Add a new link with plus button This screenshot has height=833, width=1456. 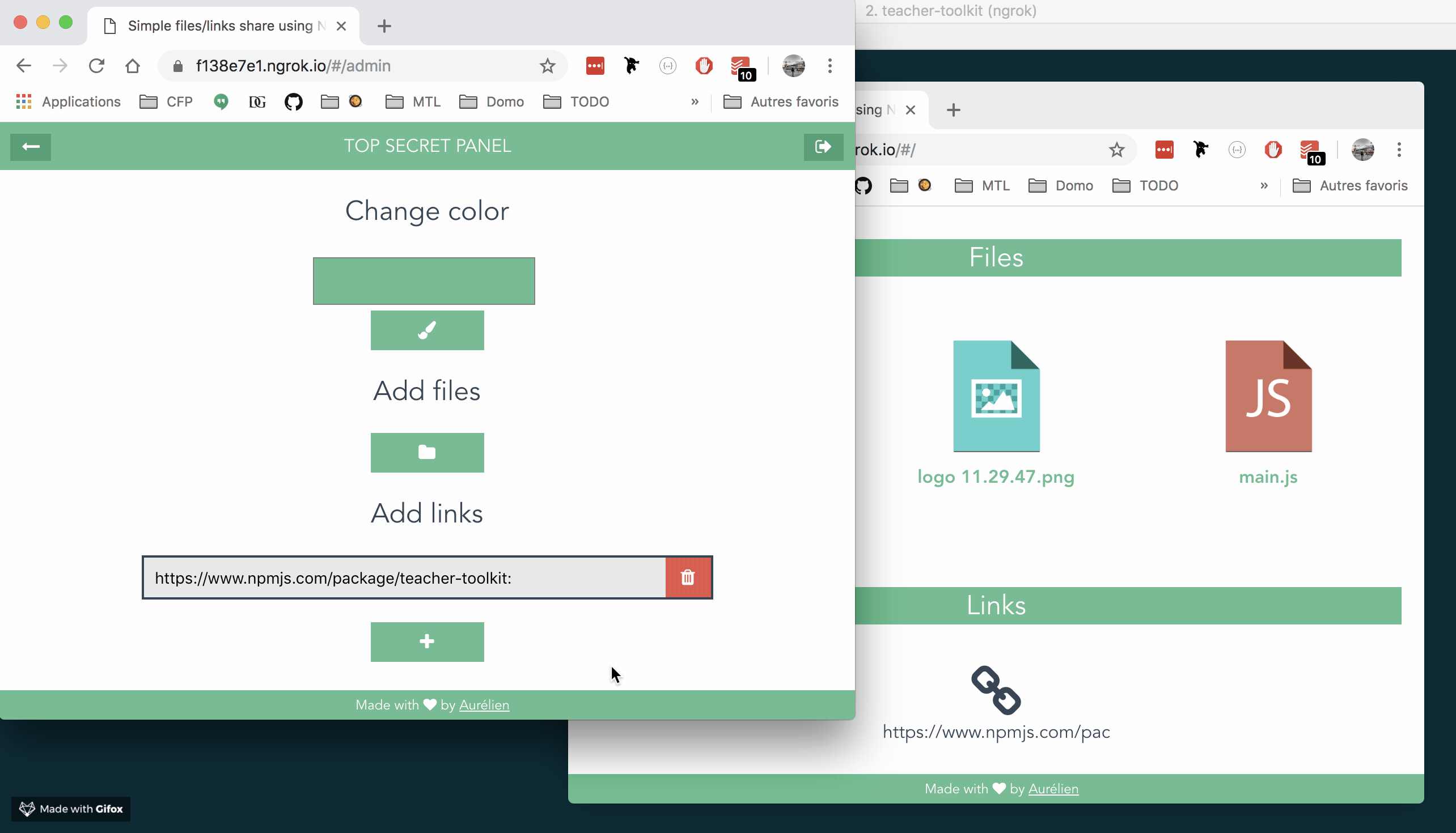[x=427, y=641]
